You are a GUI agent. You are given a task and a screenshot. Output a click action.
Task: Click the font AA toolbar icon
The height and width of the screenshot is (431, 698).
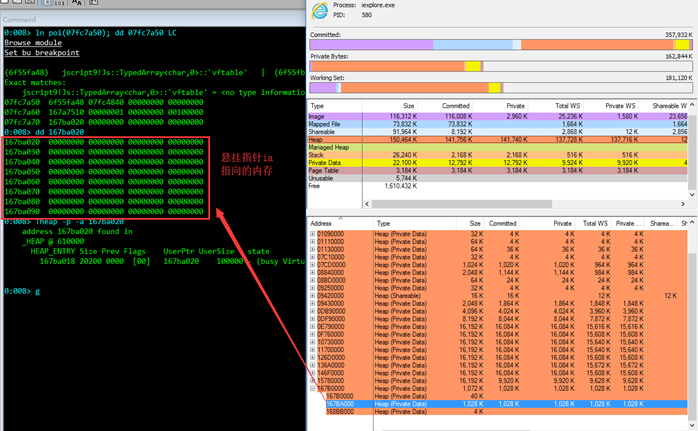(x=77, y=3)
